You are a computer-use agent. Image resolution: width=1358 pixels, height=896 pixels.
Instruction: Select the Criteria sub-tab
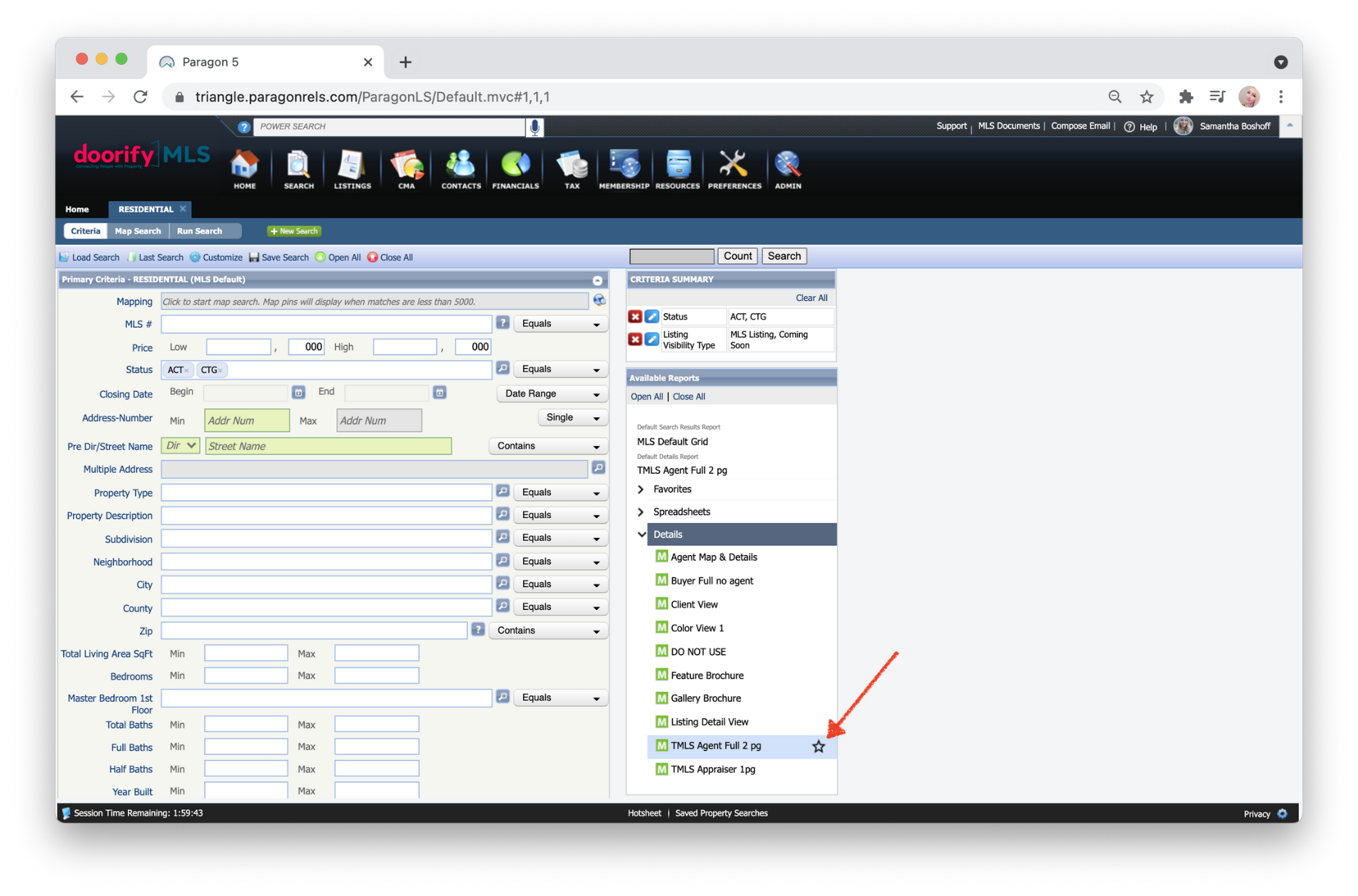pos(86,231)
